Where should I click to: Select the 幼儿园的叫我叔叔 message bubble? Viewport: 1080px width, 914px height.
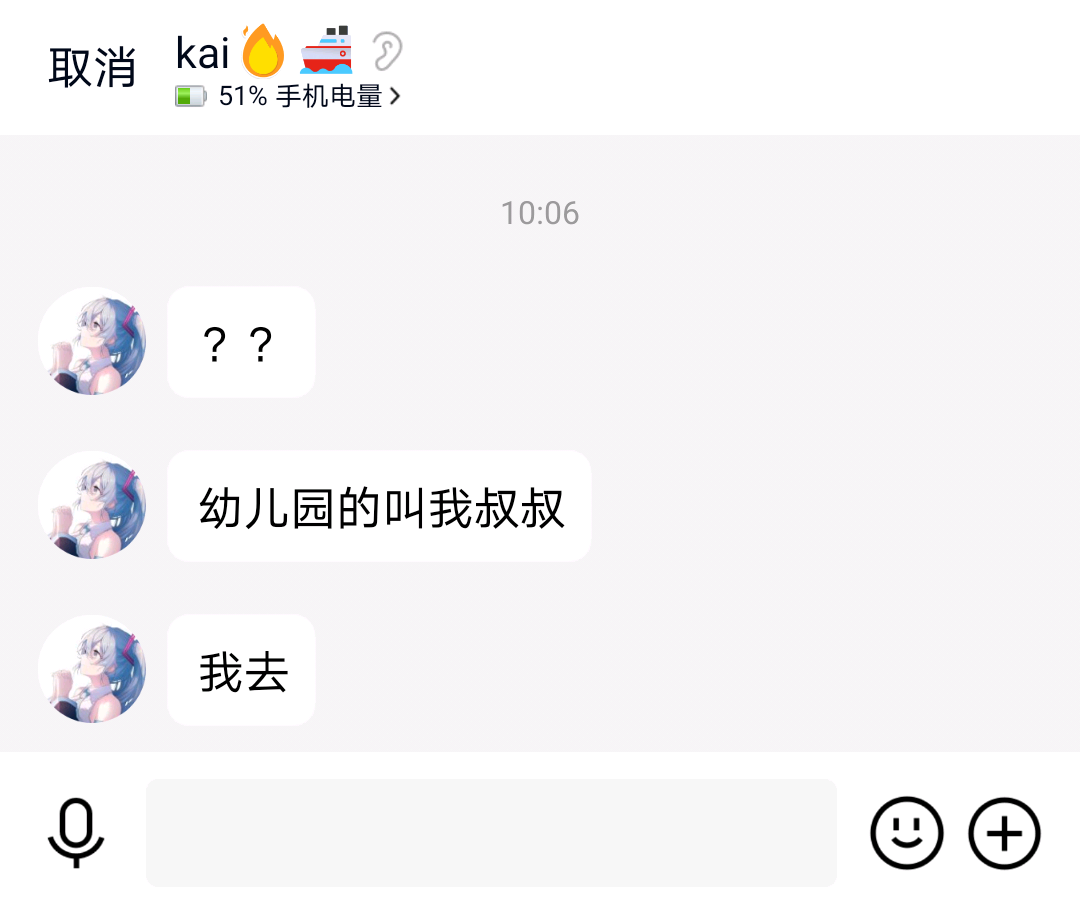(x=379, y=506)
